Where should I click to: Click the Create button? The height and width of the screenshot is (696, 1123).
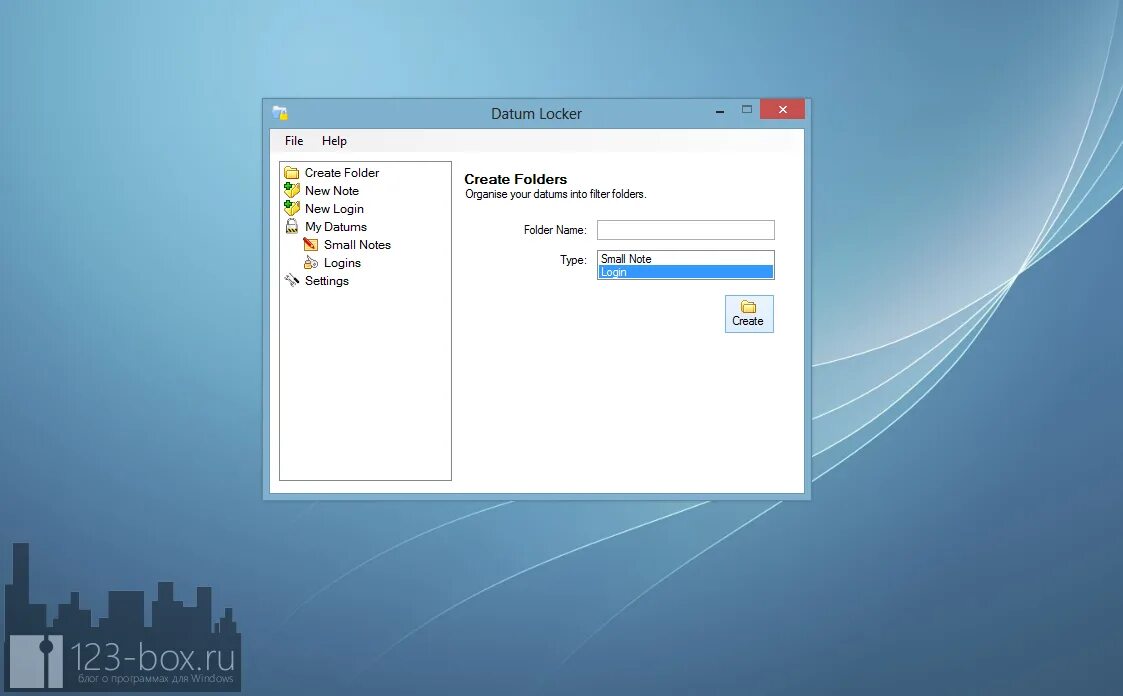click(749, 314)
